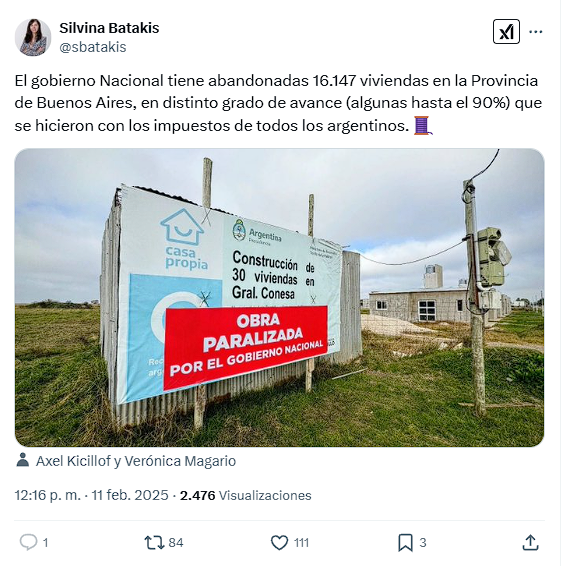
Task: Click the share upload icon
Action: tap(530, 542)
